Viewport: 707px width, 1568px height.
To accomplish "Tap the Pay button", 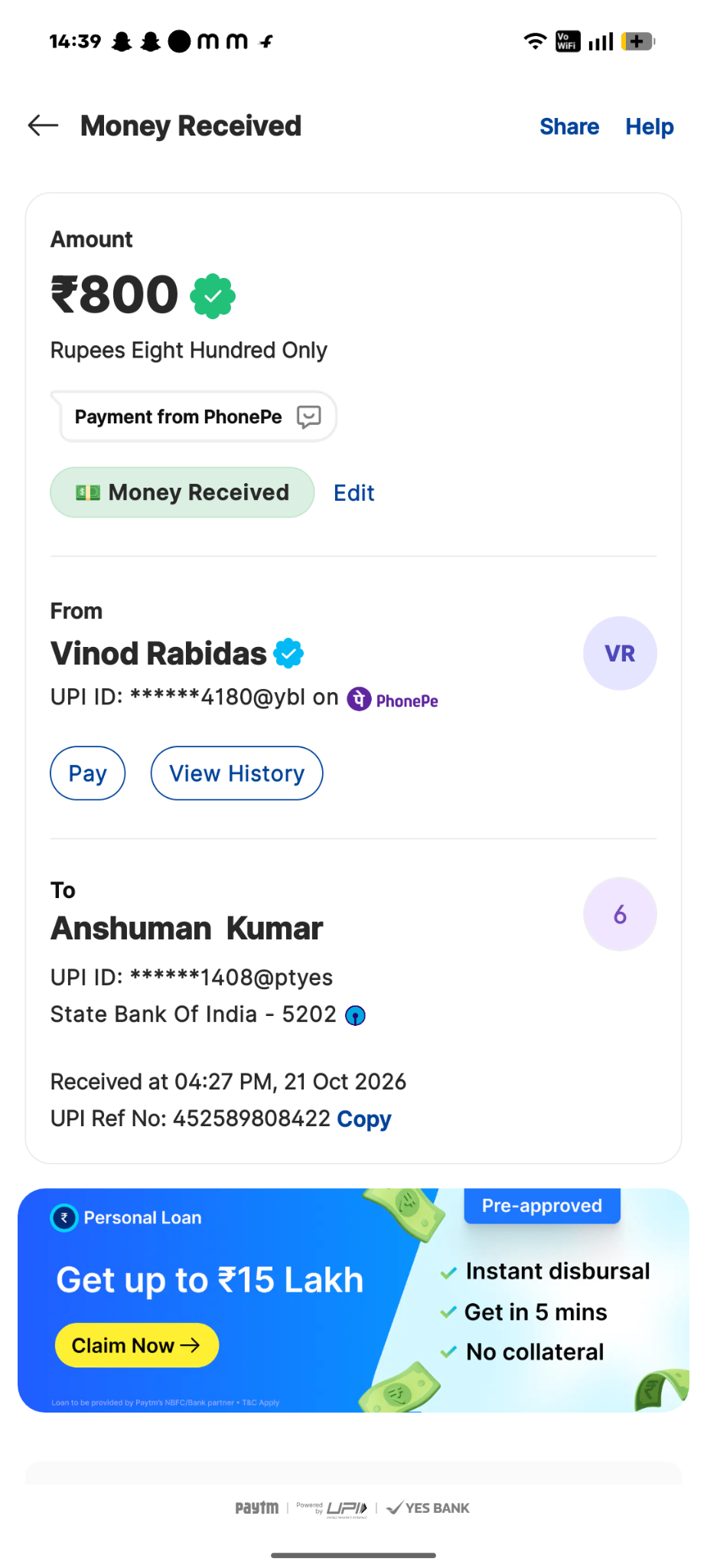I will pos(88,773).
